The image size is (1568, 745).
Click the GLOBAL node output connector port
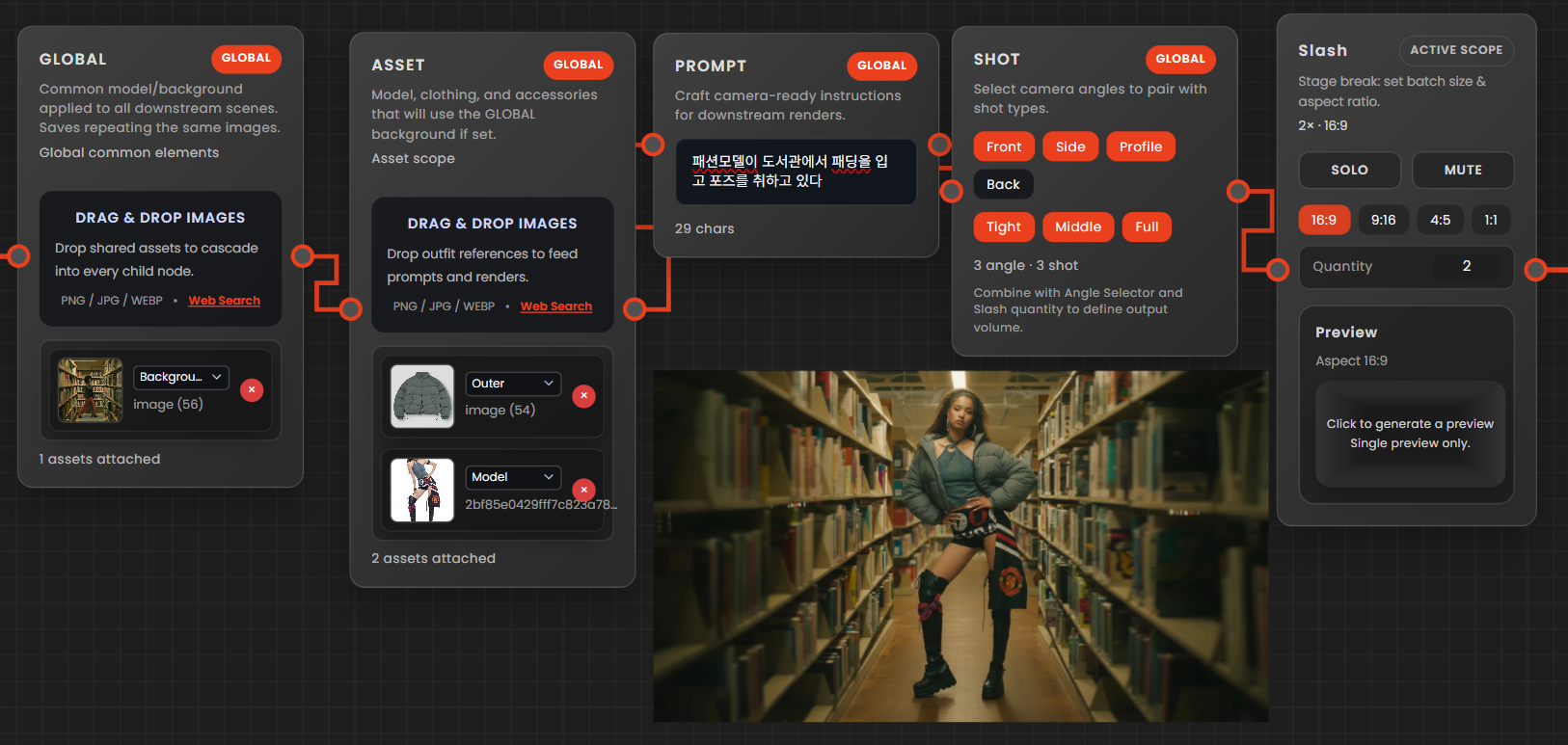click(303, 255)
